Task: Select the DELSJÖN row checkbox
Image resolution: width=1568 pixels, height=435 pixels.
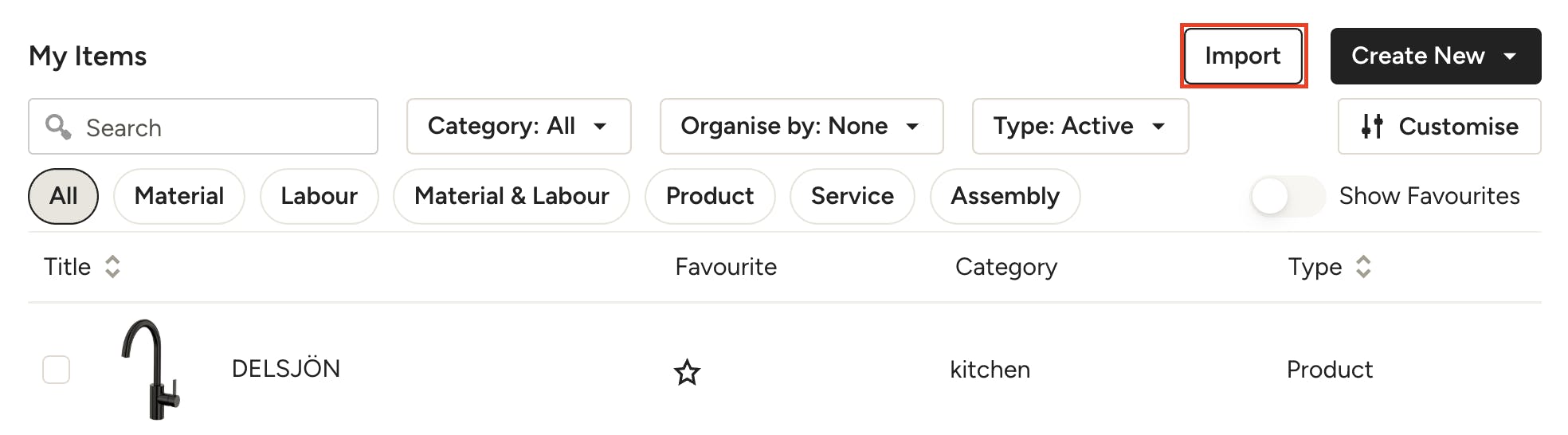Action: point(57,370)
